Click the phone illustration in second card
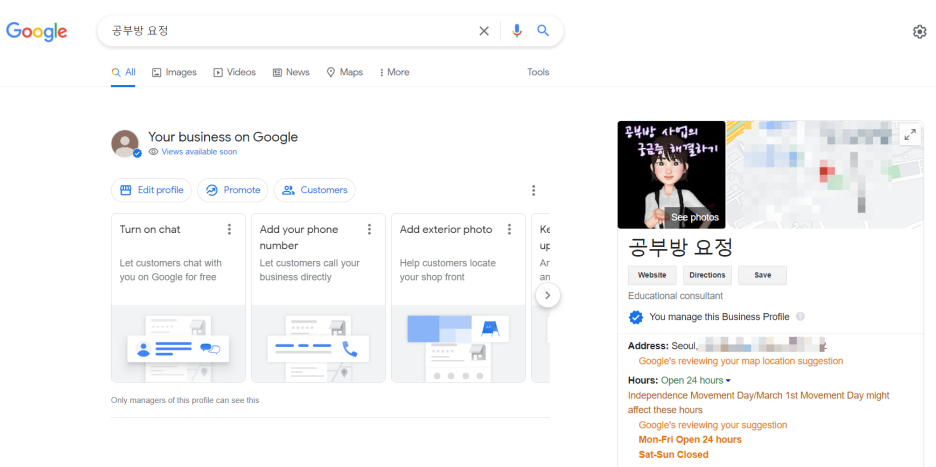This screenshot has width=936, height=467. [318, 344]
